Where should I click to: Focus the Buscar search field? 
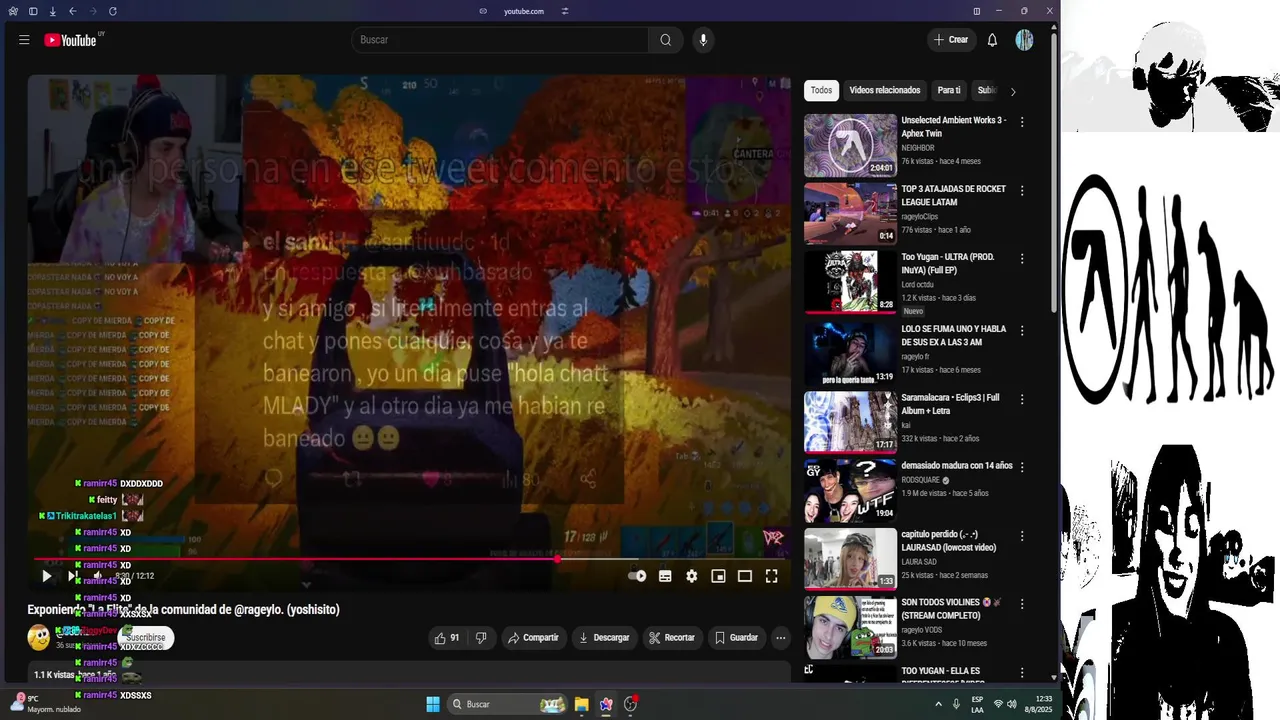500,40
